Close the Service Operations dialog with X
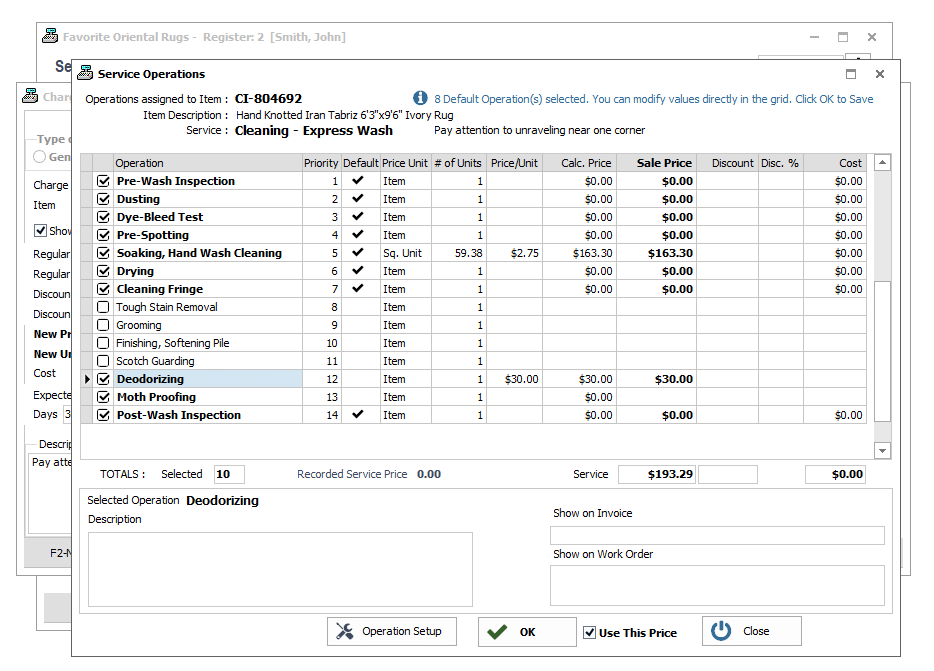 click(x=880, y=74)
